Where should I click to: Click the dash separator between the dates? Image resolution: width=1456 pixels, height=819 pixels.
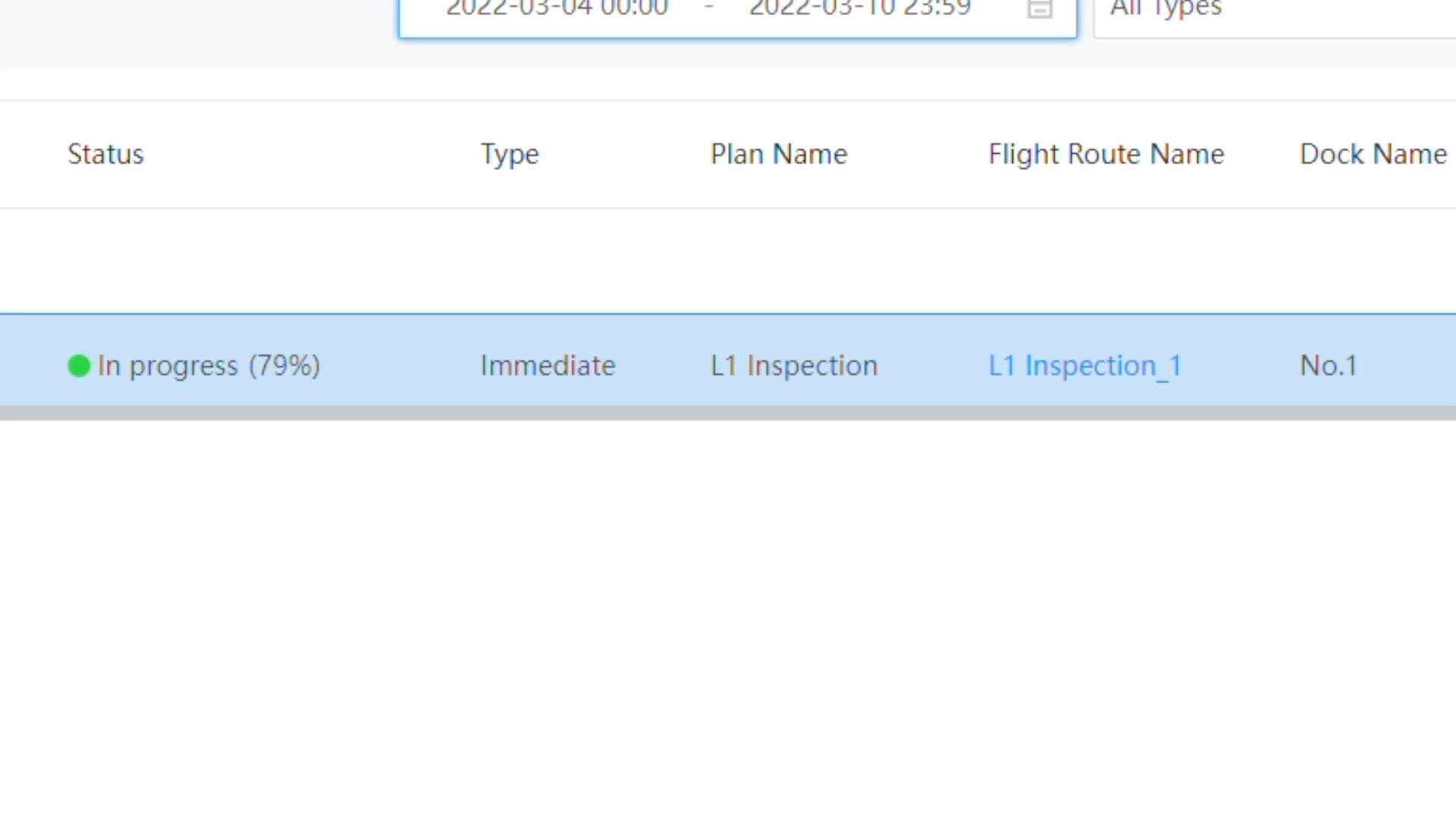click(x=709, y=8)
